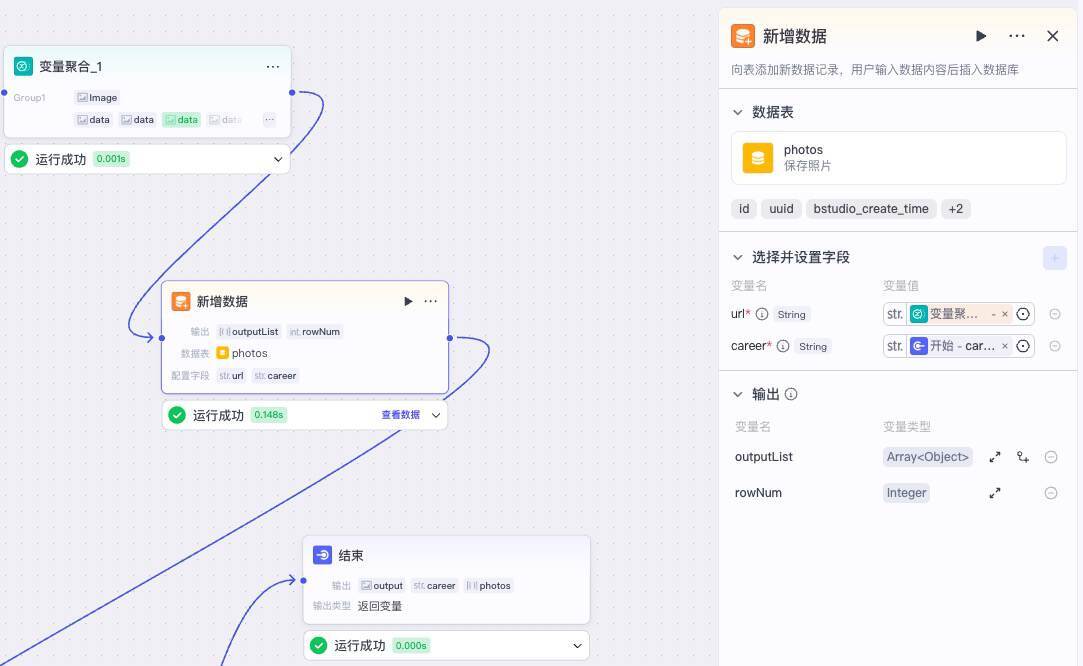Open the more options (...) icon in panel header

[x=1017, y=36]
